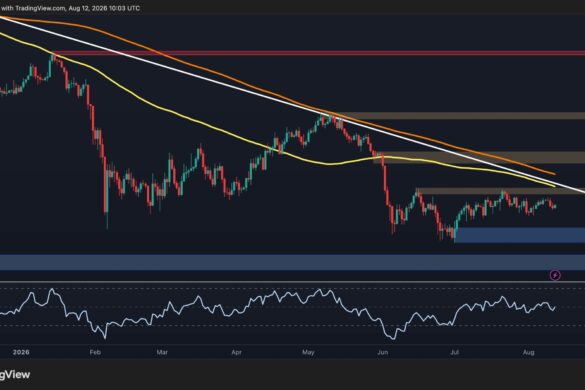Select the wide blue support zone at the bottom
This screenshot has height=390, width=585.
pos(292,262)
